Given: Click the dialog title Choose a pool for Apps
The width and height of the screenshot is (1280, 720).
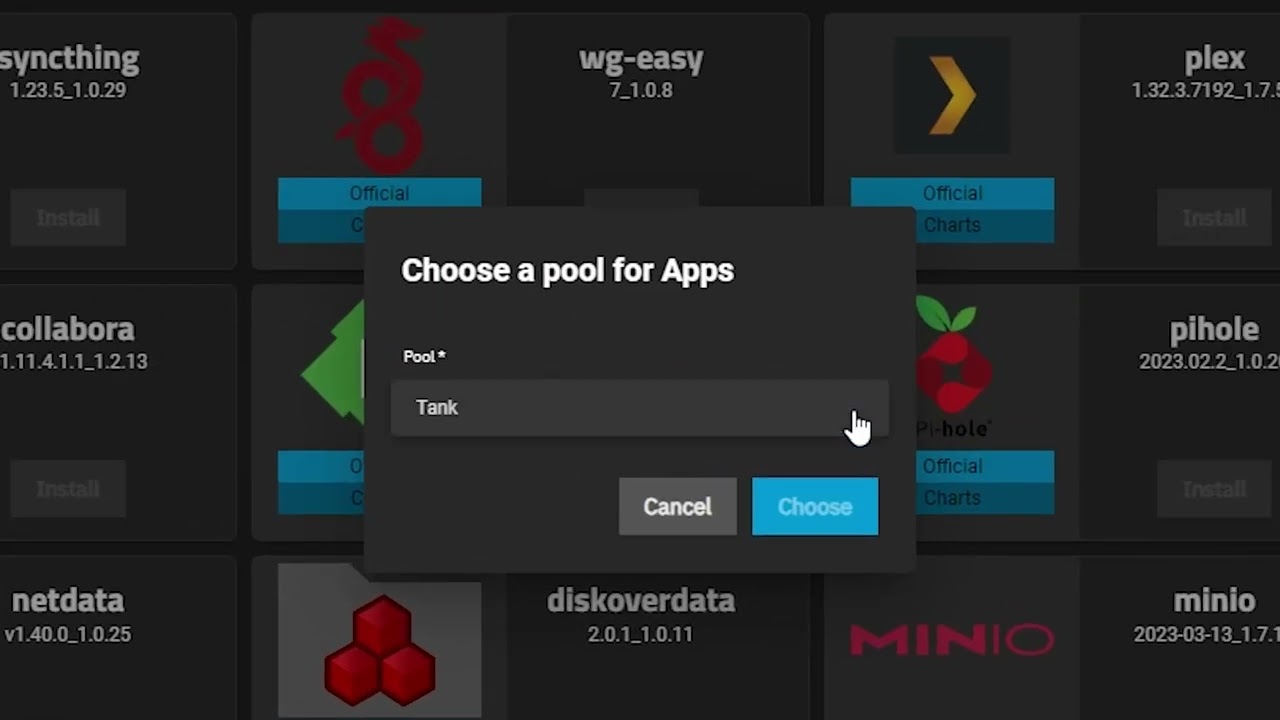Looking at the screenshot, I should (x=567, y=271).
